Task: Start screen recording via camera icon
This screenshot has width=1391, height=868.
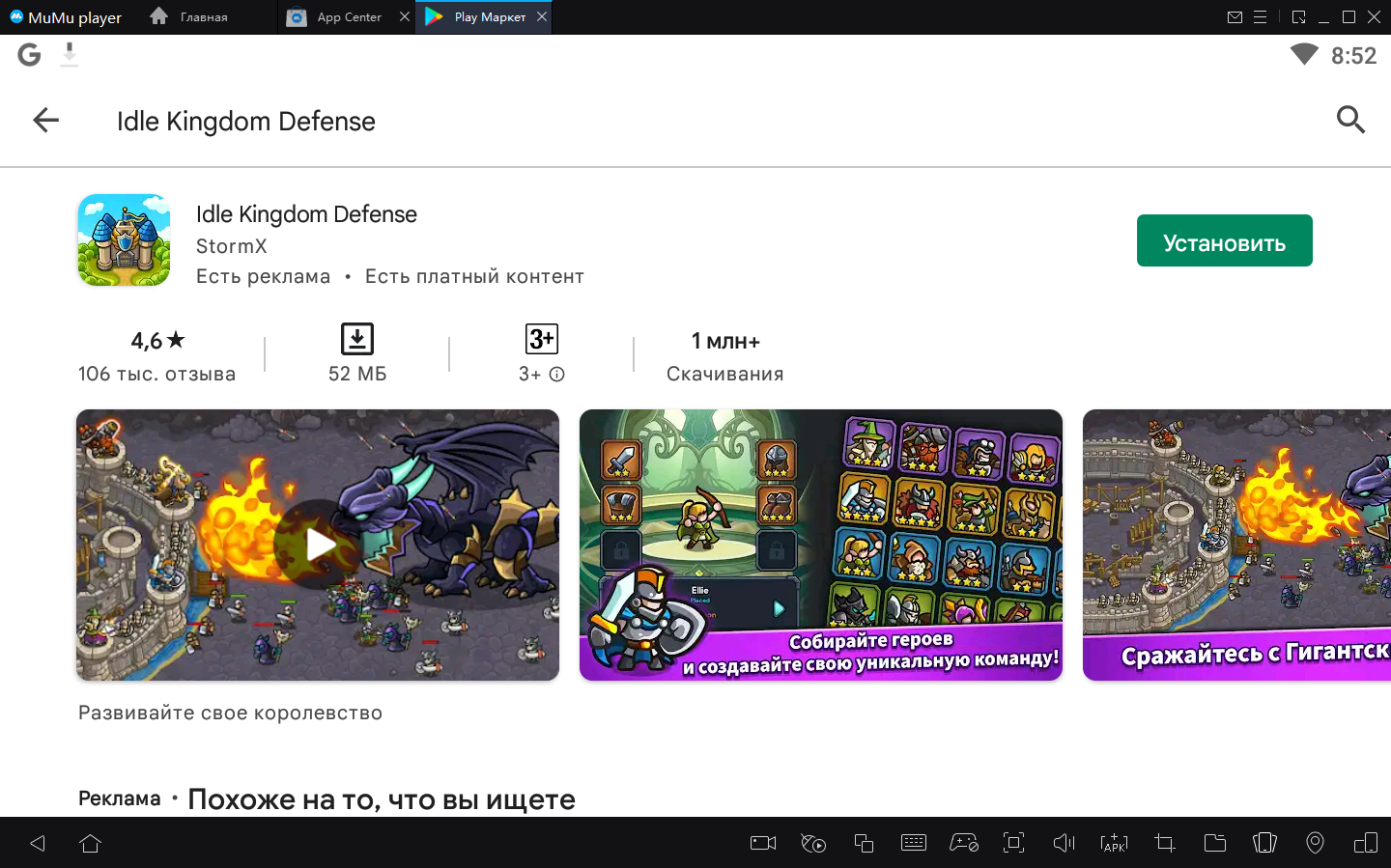Action: tap(763, 843)
